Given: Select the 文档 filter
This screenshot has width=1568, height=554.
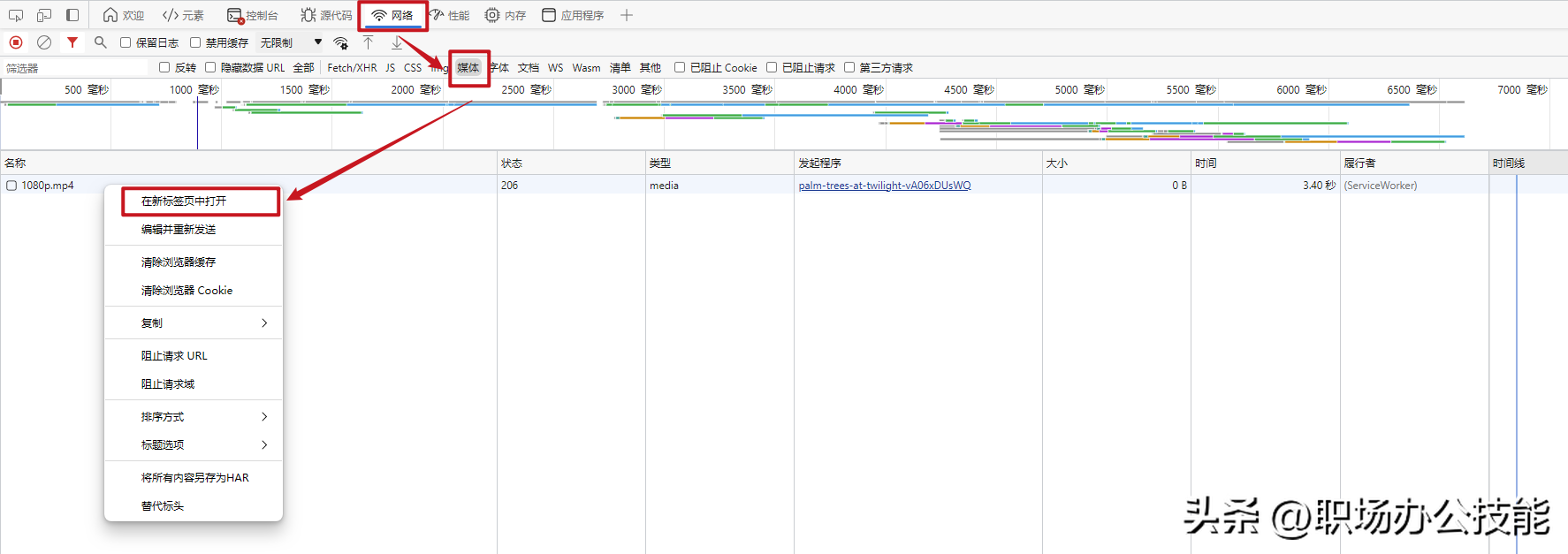Looking at the screenshot, I should point(529,68).
